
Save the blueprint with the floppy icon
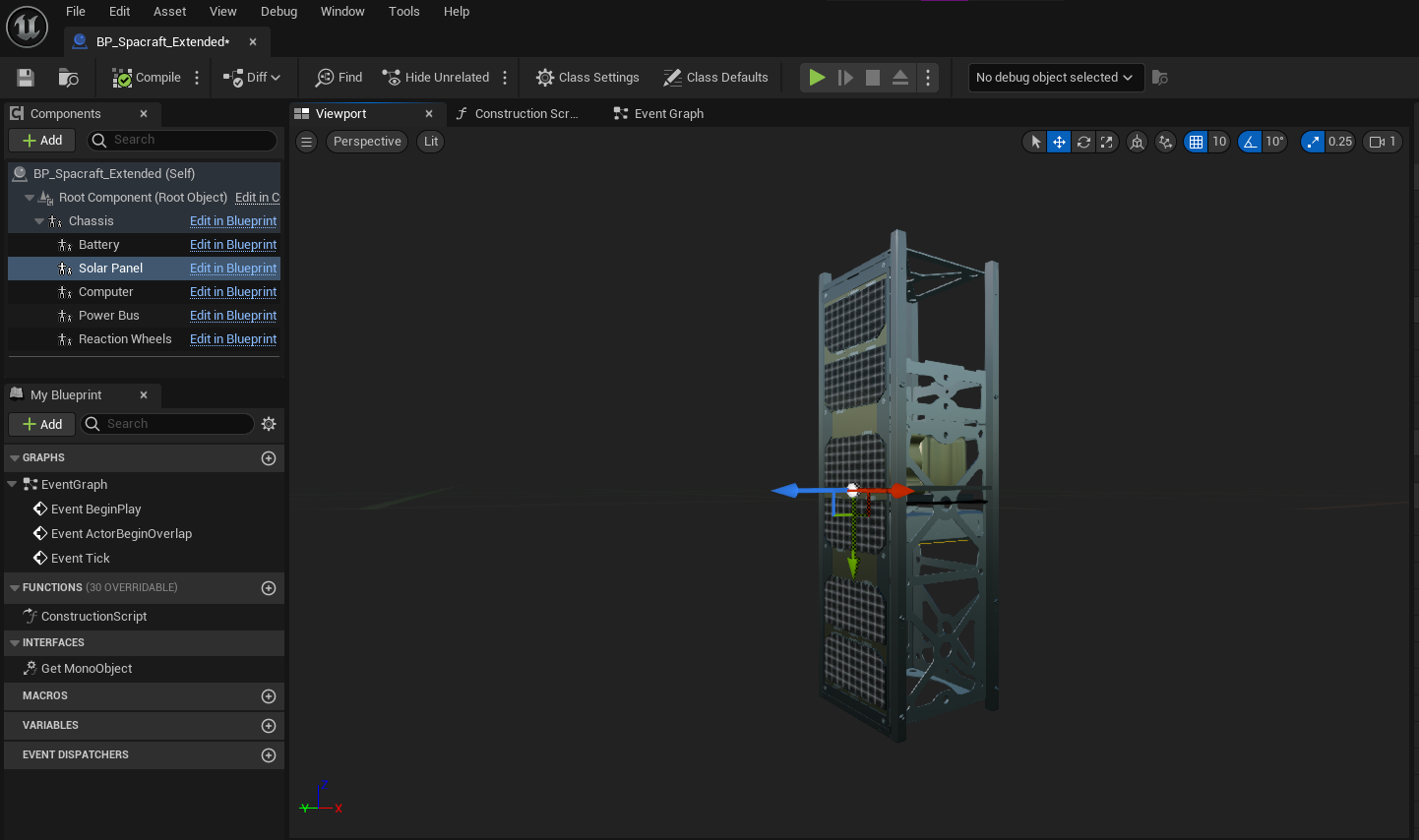(26, 78)
